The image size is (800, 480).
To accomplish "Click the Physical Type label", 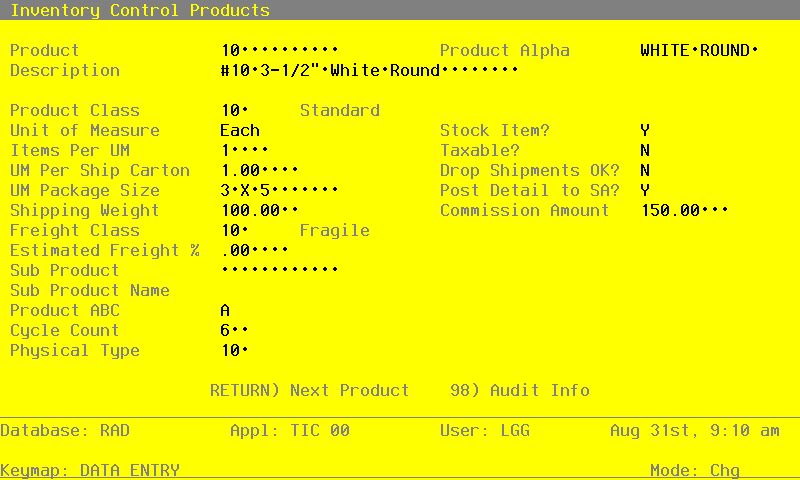I will (x=74, y=350).
